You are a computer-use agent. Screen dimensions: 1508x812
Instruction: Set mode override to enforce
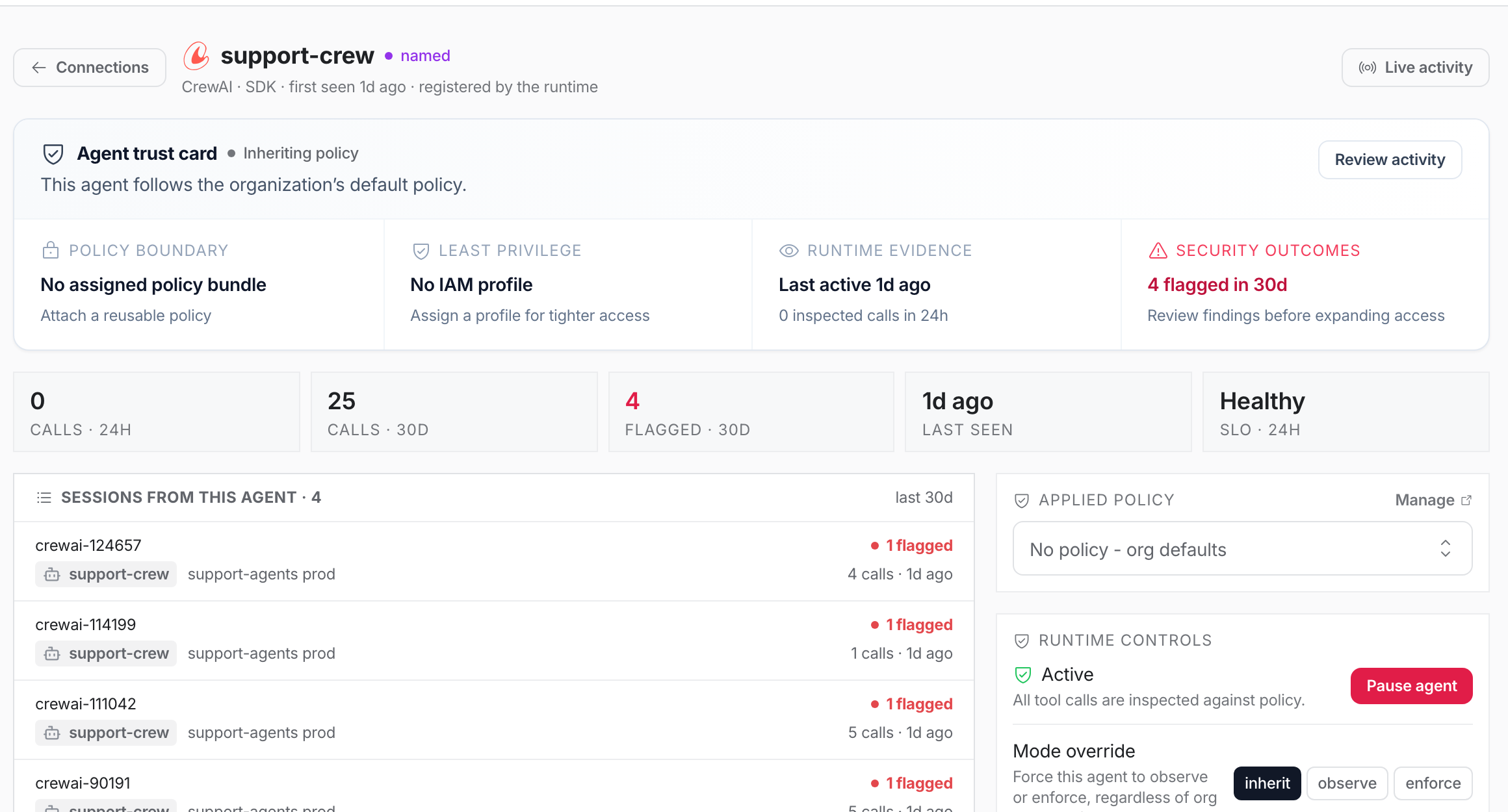tap(1433, 783)
